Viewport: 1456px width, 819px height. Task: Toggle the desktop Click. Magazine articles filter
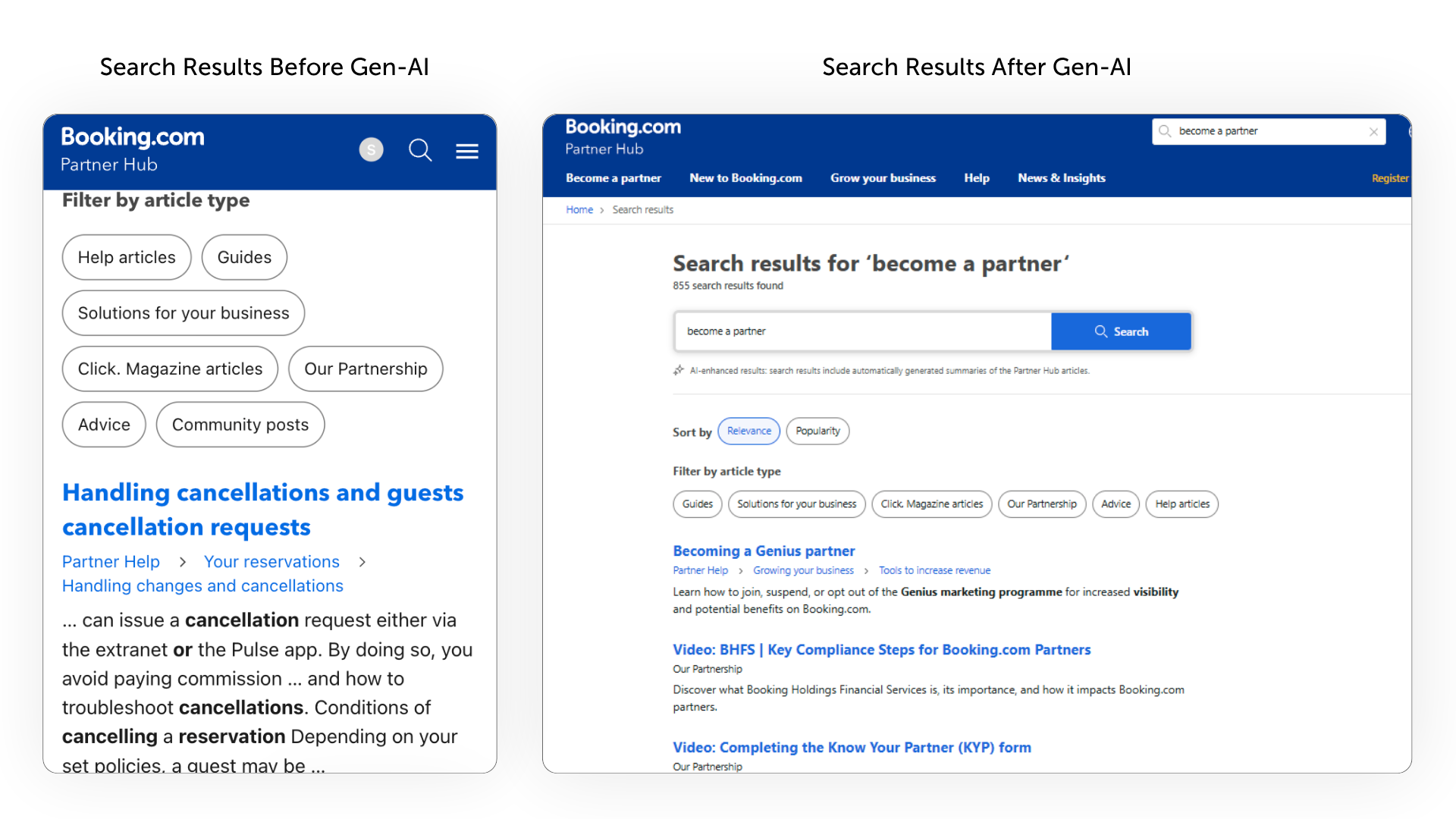pos(932,504)
